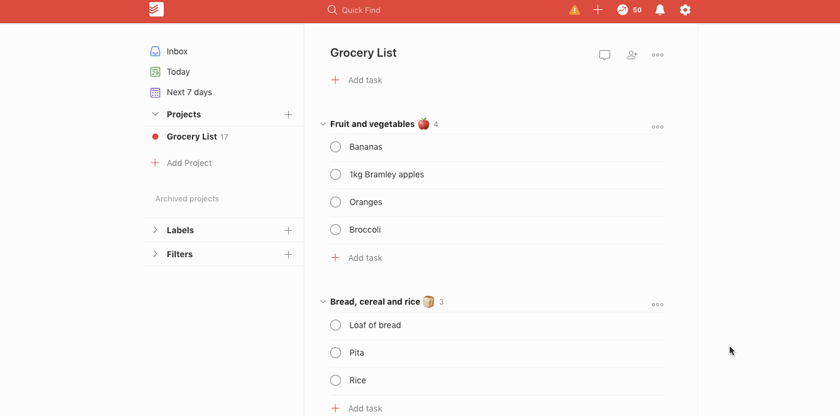Click the Quick Add plus icon in top bar

coord(598,10)
